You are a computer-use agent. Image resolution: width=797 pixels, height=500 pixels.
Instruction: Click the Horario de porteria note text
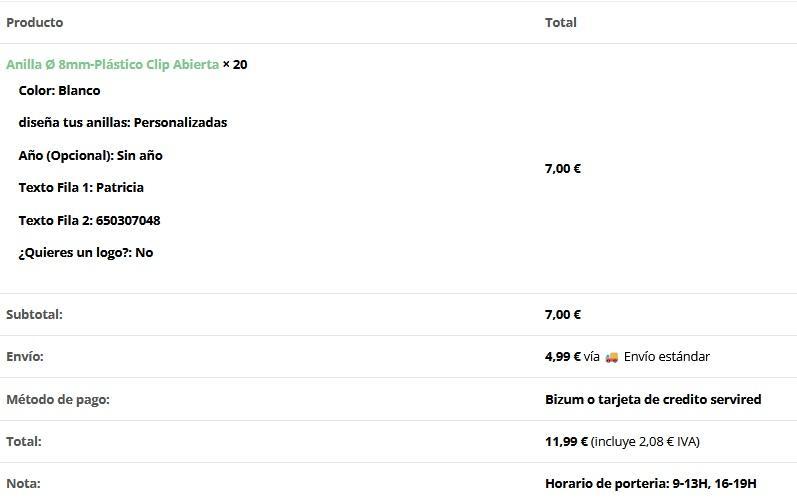(x=651, y=483)
